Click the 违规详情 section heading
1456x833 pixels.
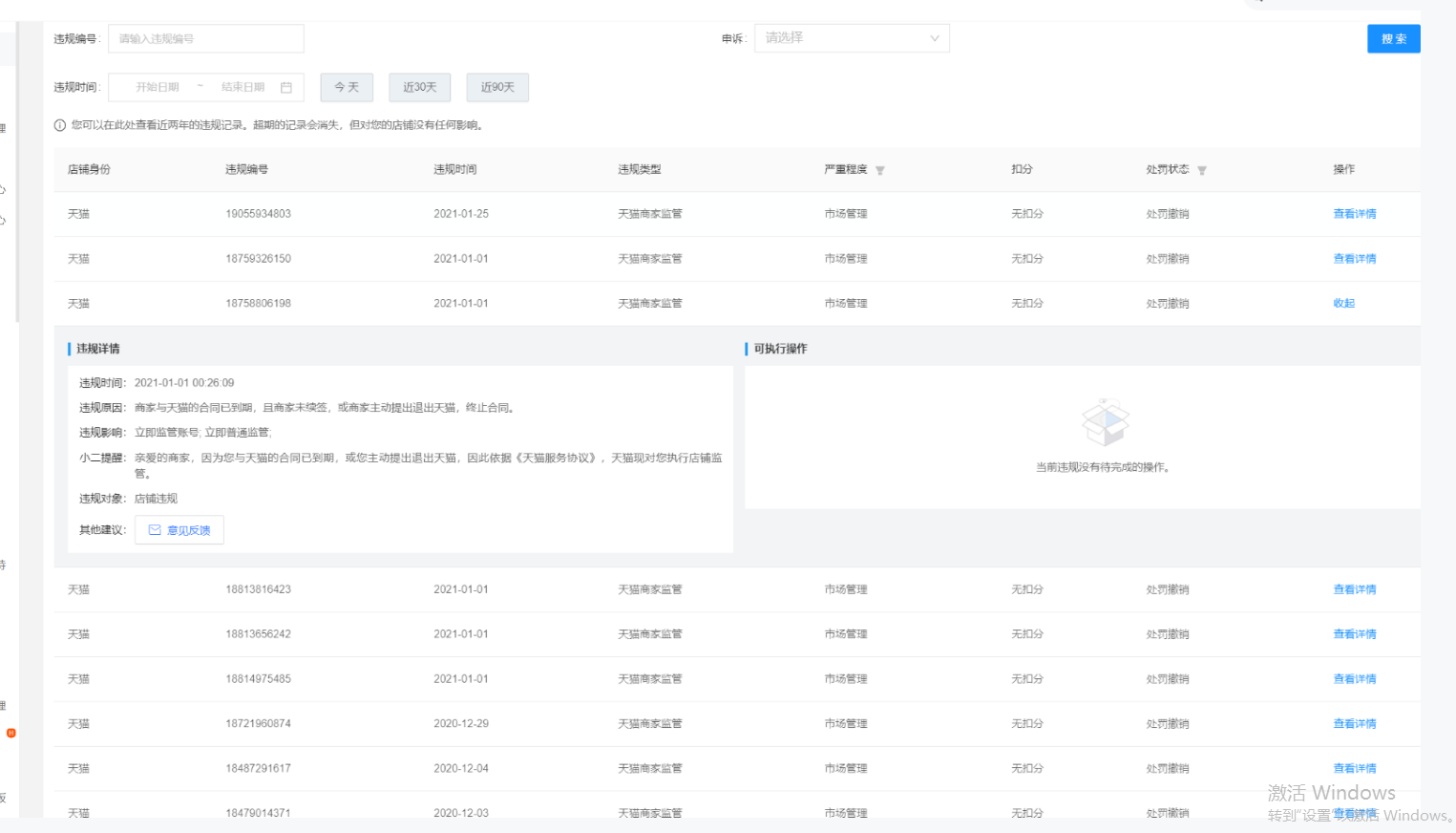[98, 349]
